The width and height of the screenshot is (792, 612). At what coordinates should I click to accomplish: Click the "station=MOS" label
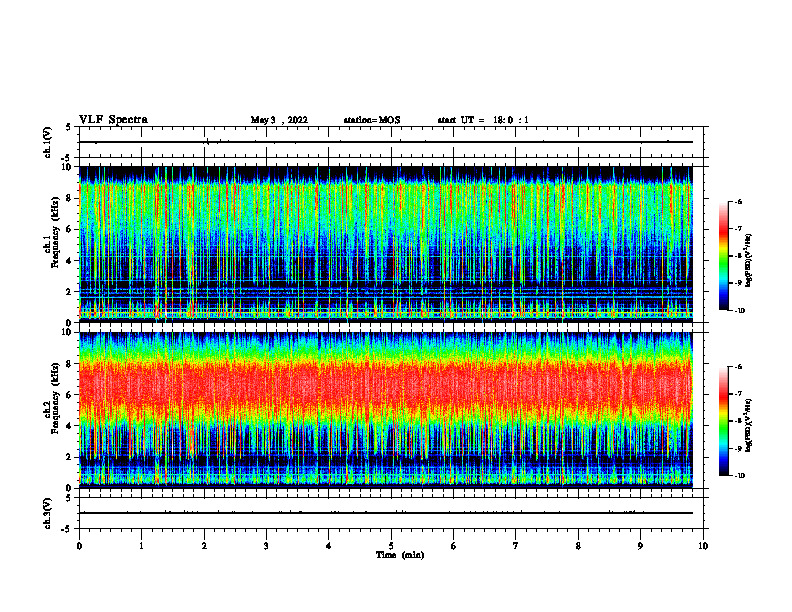click(x=372, y=120)
